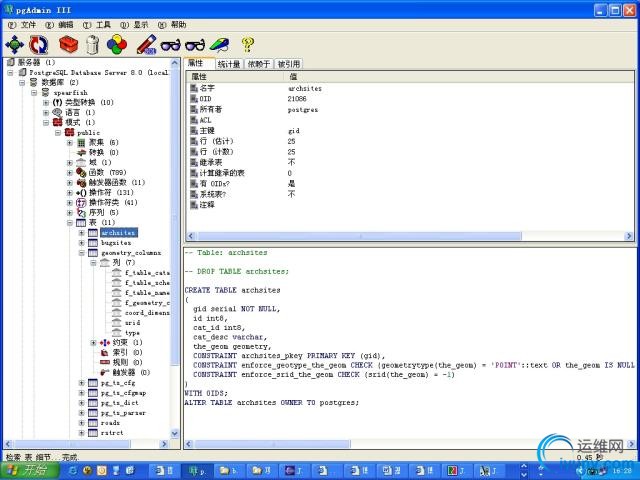Click the 主键 property row
640x480 pixels.
[x=409, y=131]
